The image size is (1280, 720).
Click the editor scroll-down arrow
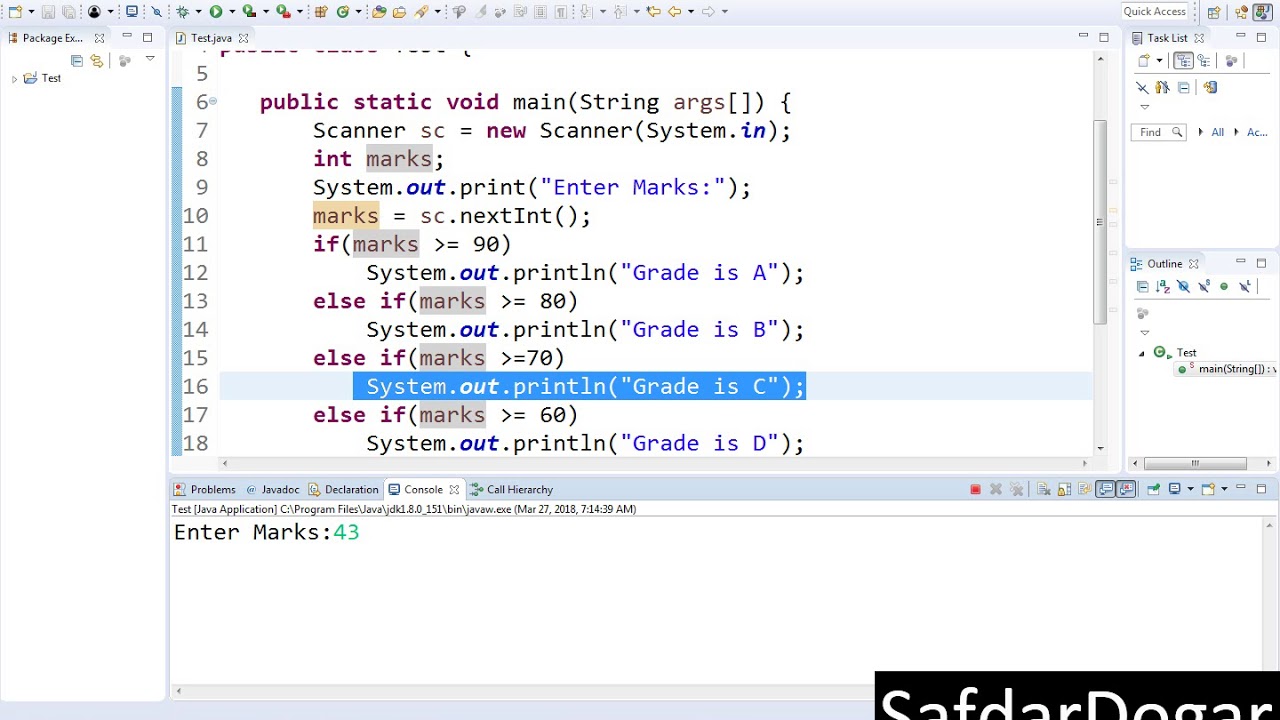pyautogui.click(x=1101, y=448)
